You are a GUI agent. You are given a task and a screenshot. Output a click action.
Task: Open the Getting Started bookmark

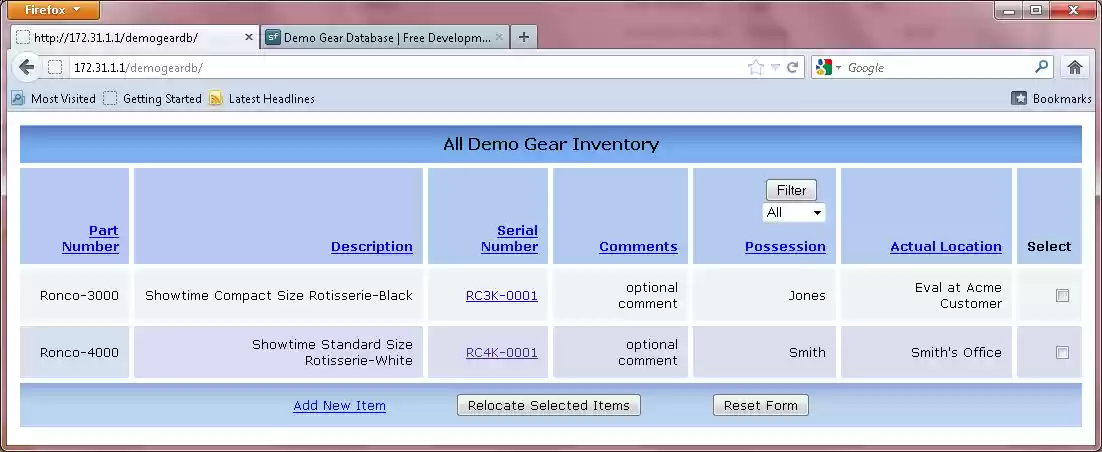pyautogui.click(x=153, y=98)
